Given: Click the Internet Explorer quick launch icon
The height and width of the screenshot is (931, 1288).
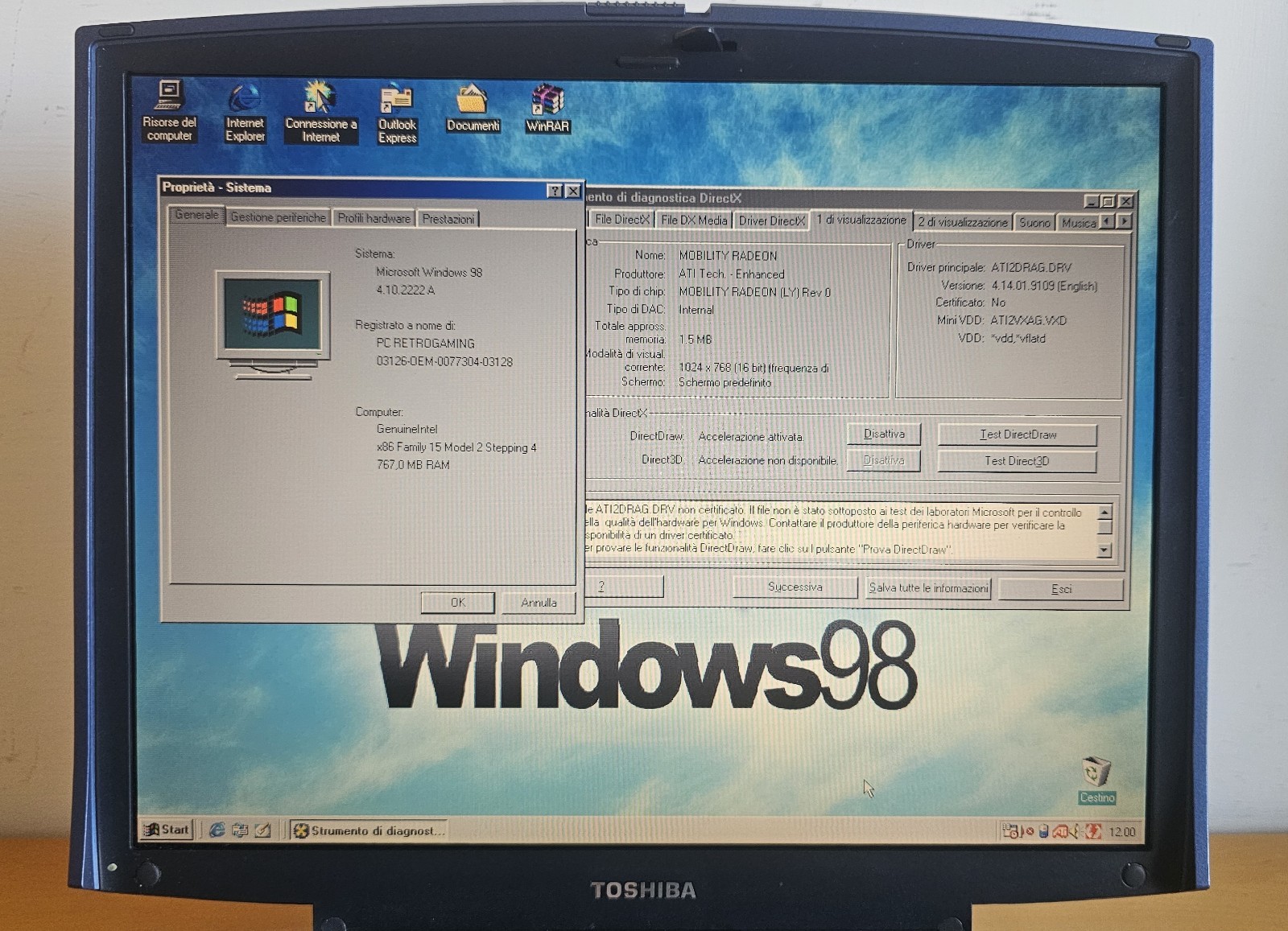Looking at the screenshot, I should pos(217,830).
